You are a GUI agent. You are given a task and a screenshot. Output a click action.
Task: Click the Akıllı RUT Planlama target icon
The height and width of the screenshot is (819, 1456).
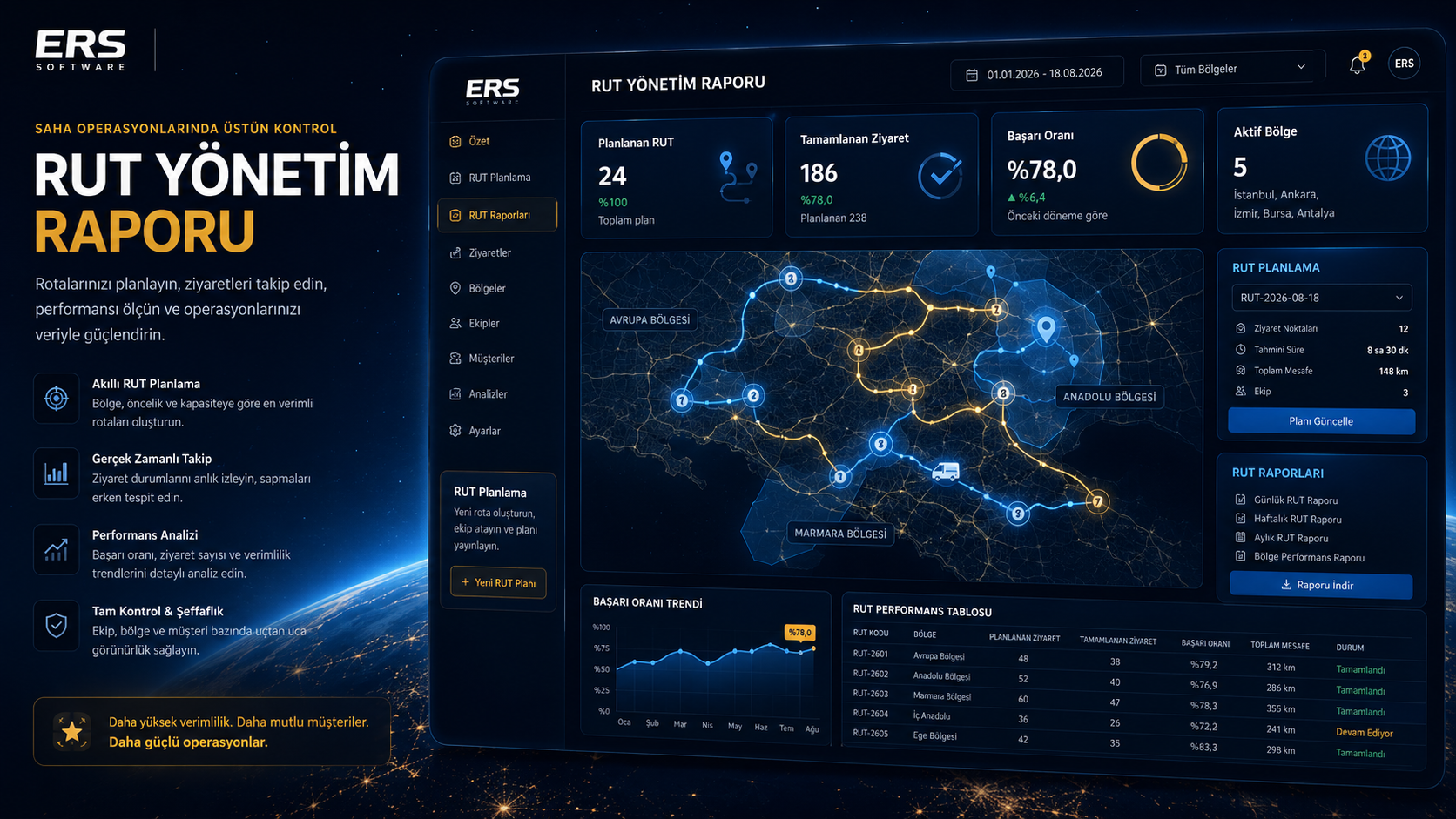[x=57, y=399]
